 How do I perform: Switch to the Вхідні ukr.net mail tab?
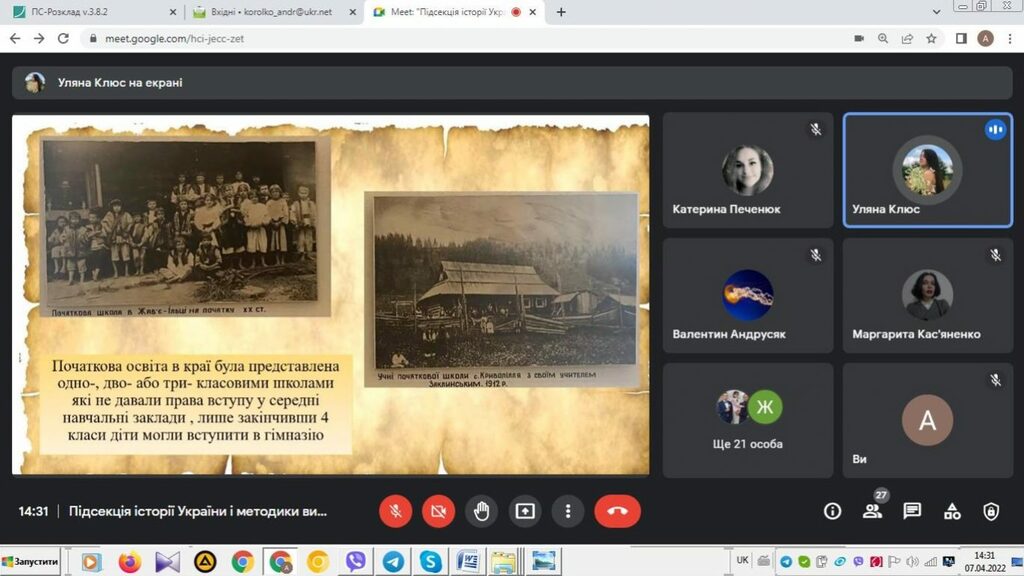(270, 12)
